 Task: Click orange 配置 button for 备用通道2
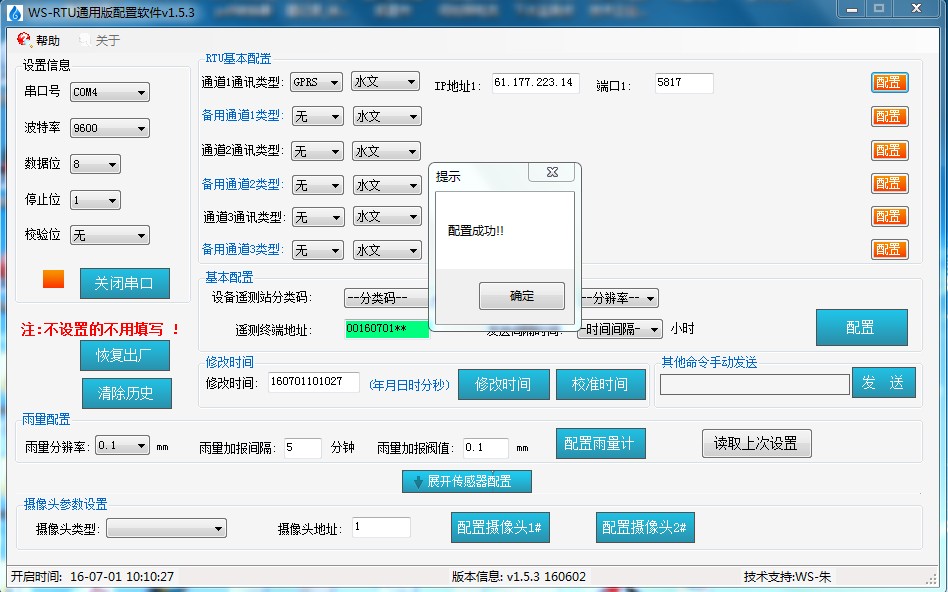[x=889, y=183]
